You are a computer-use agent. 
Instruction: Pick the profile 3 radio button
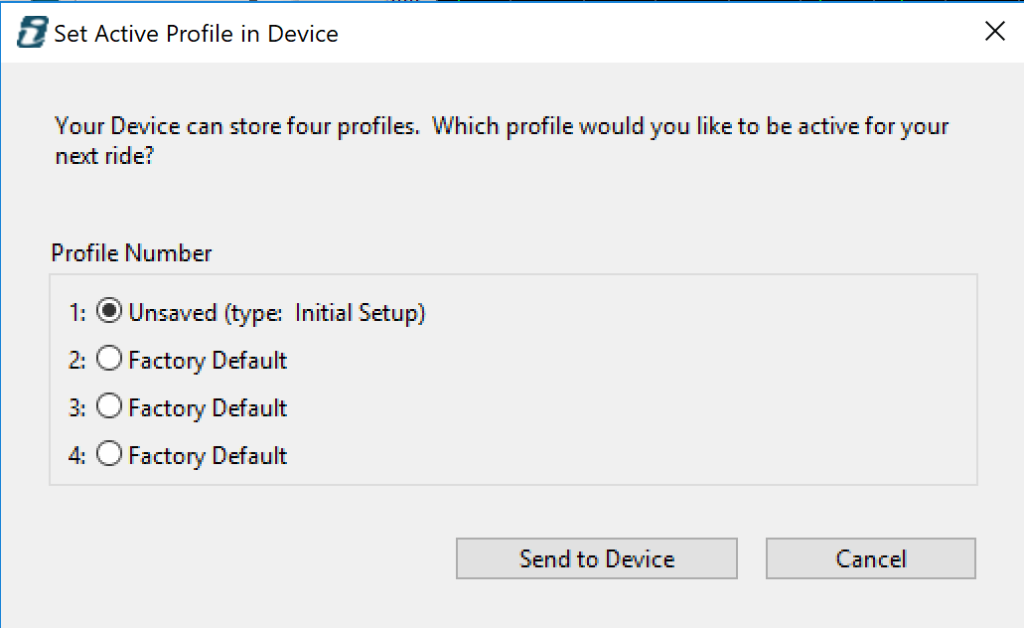click(x=109, y=407)
